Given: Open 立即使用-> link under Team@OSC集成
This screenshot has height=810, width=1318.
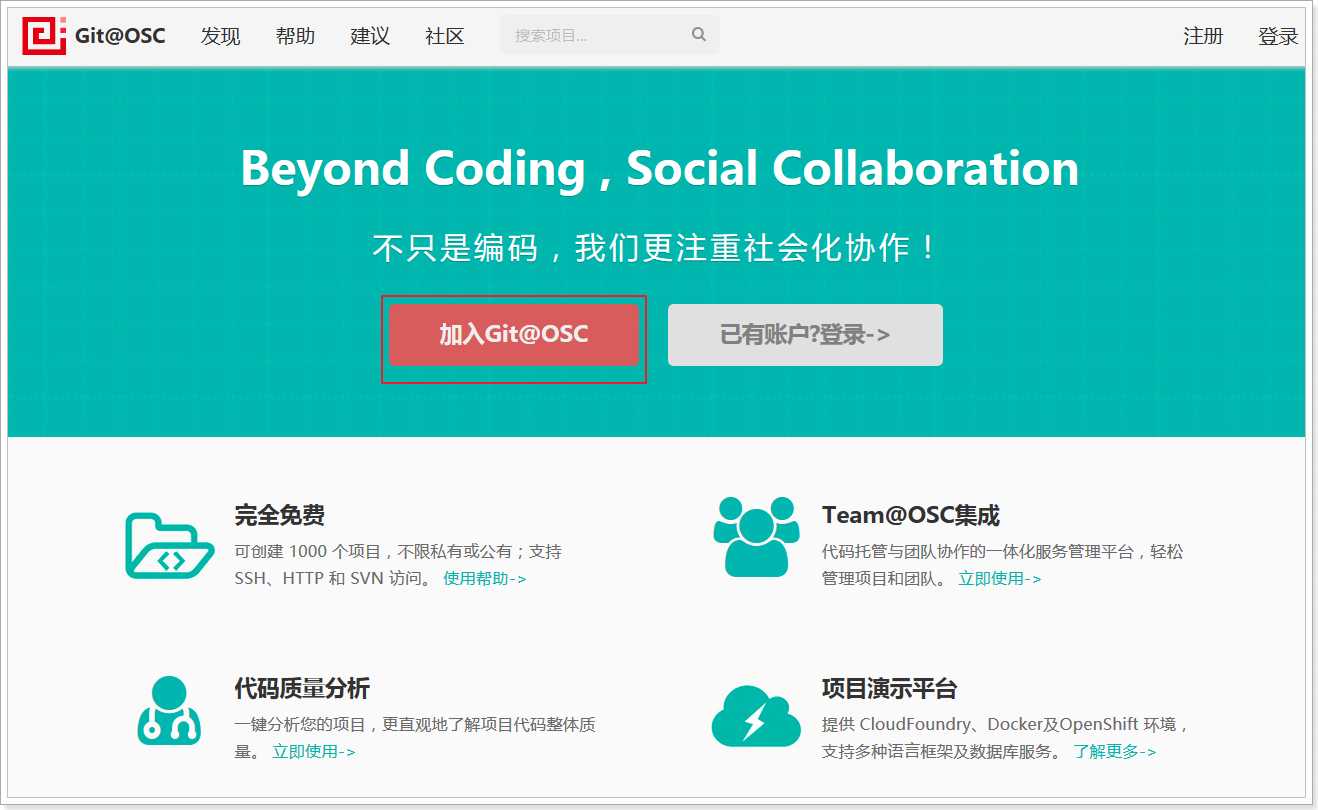Looking at the screenshot, I should click(x=1000, y=578).
